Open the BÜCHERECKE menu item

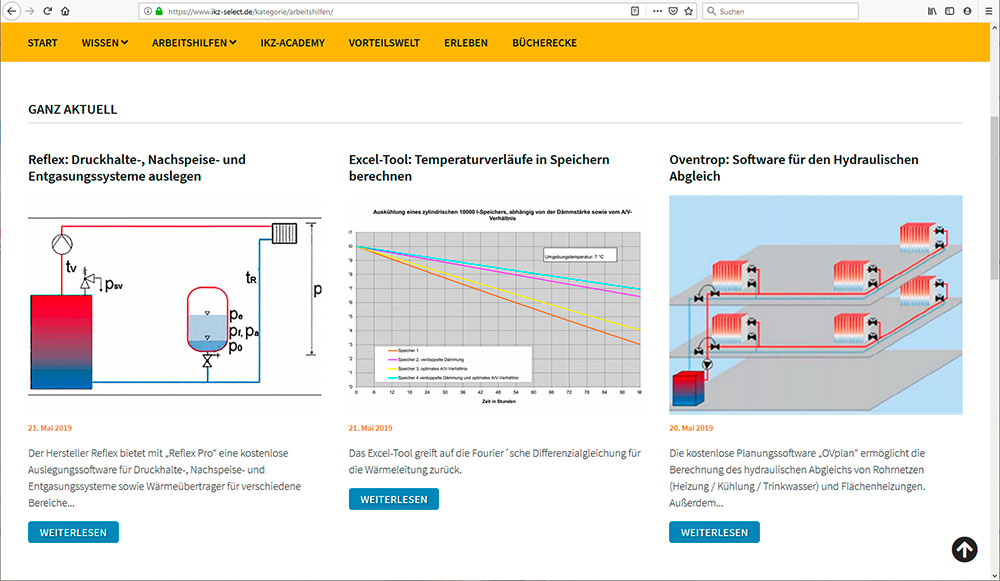544,43
